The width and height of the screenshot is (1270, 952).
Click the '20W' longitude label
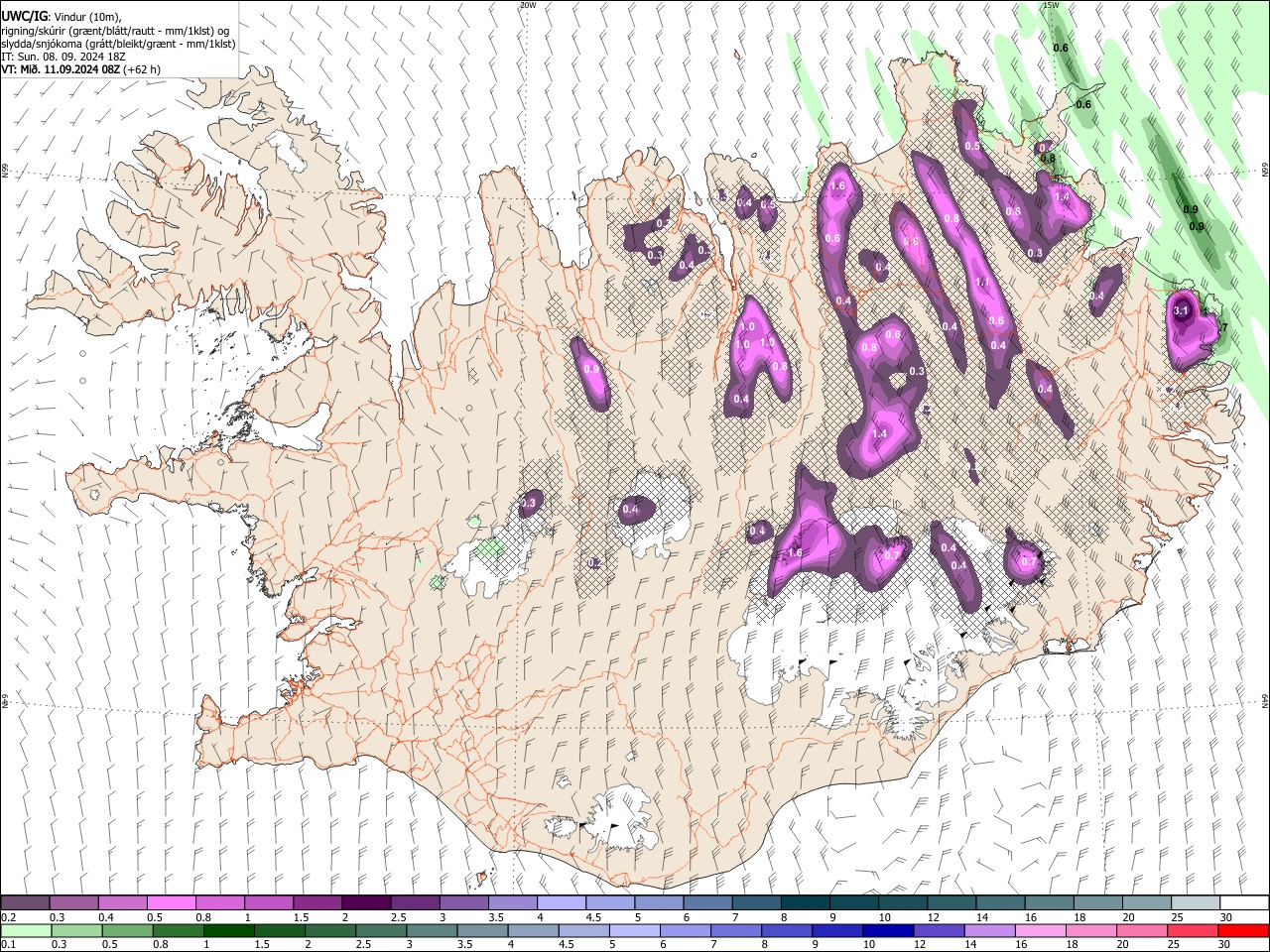click(528, 5)
